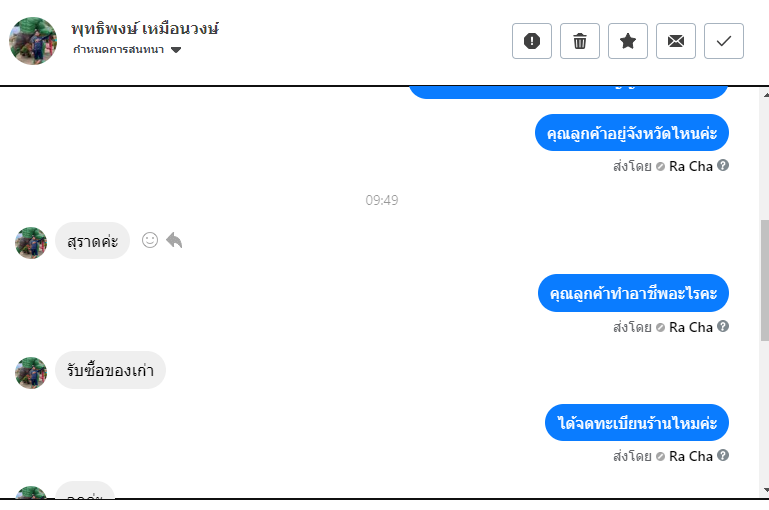This screenshot has width=769, height=510.
Task: Click the chat scrollbar thumb
Action: [x=765, y=280]
